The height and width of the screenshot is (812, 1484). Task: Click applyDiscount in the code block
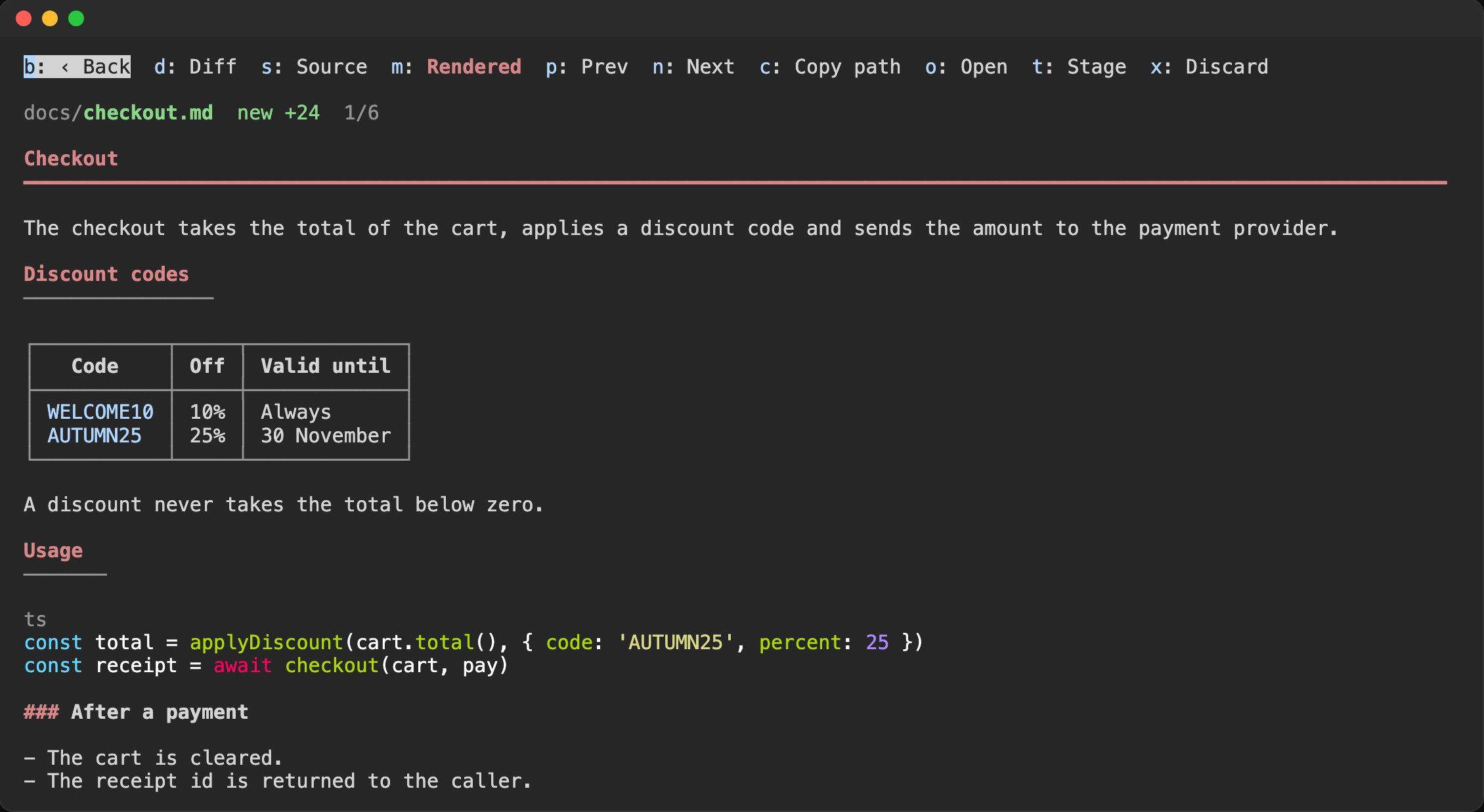tap(266, 643)
